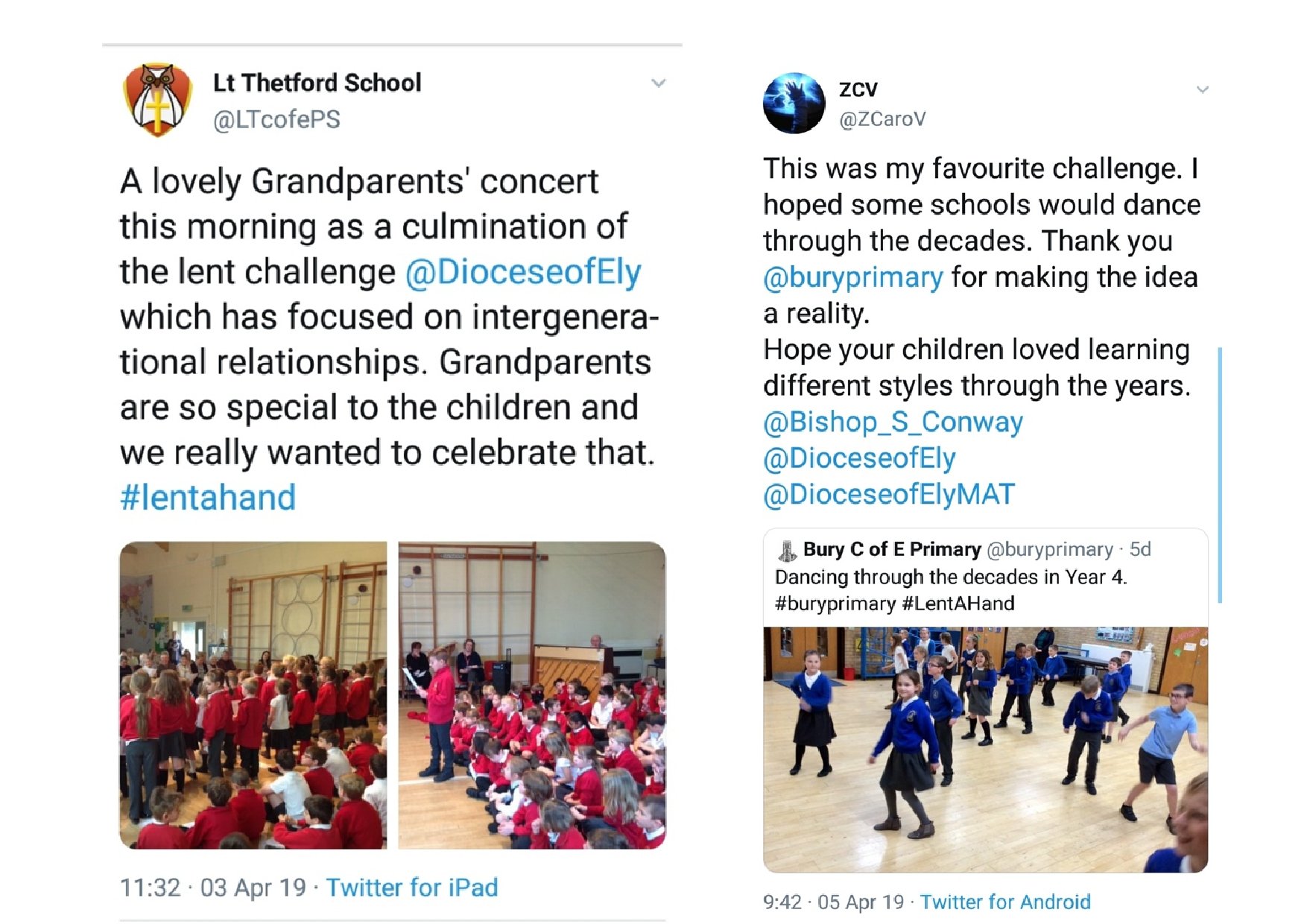Open @buryprimary mention in zcv tweet
This screenshot has width=1307, height=924.
pyautogui.click(x=853, y=277)
